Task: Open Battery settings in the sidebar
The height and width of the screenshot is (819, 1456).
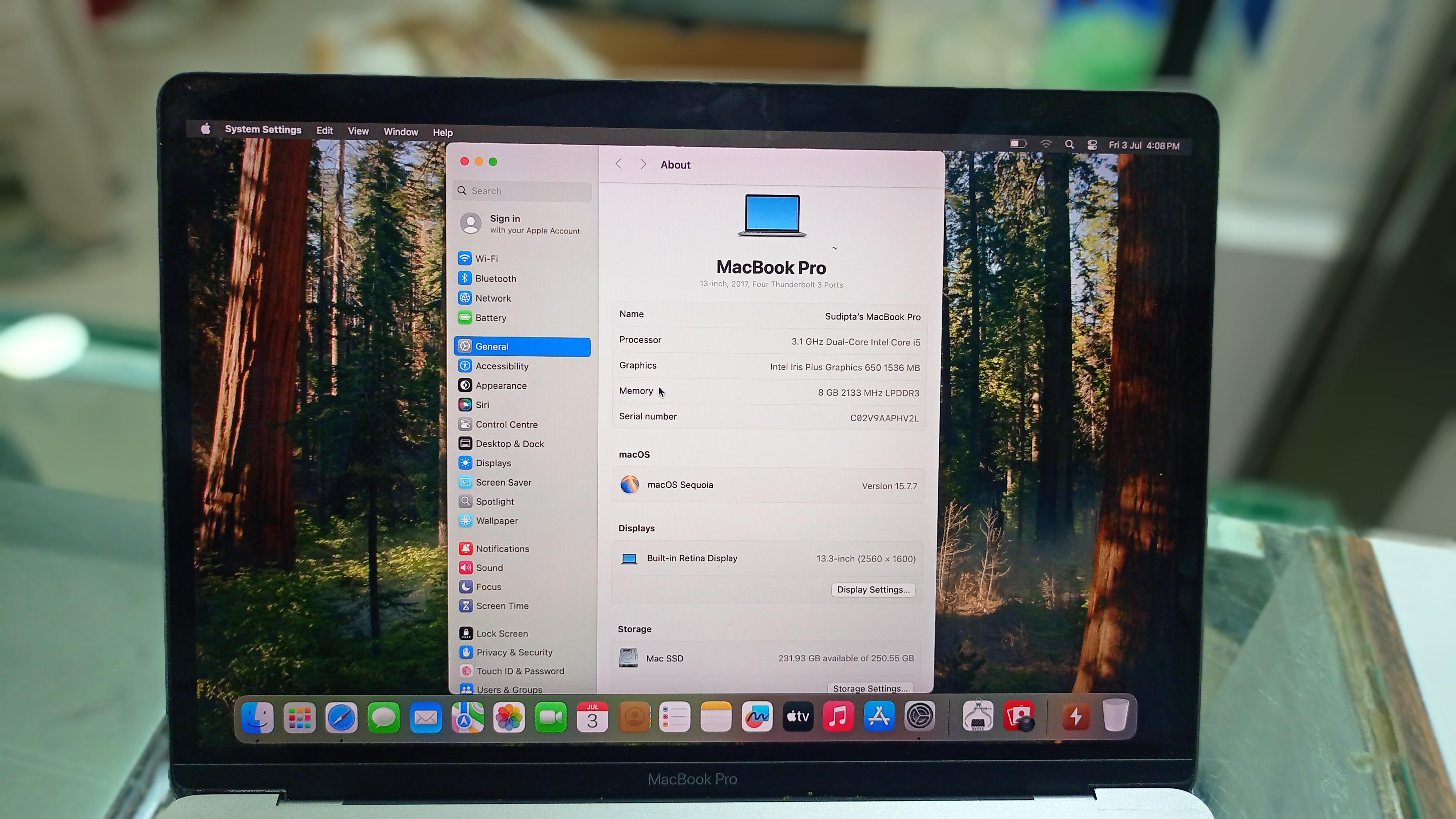Action: pyautogui.click(x=522, y=318)
